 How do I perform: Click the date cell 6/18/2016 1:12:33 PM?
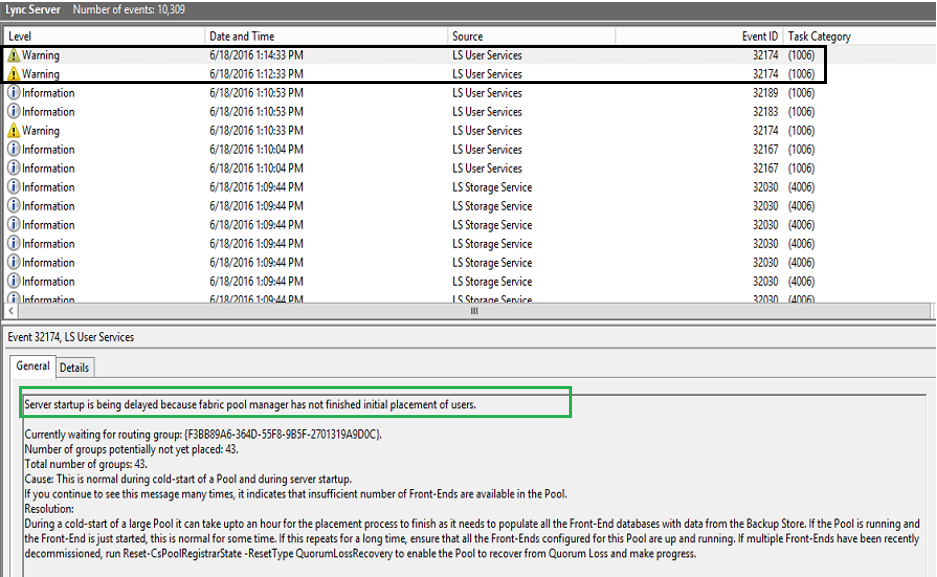click(x=256, y=74)
